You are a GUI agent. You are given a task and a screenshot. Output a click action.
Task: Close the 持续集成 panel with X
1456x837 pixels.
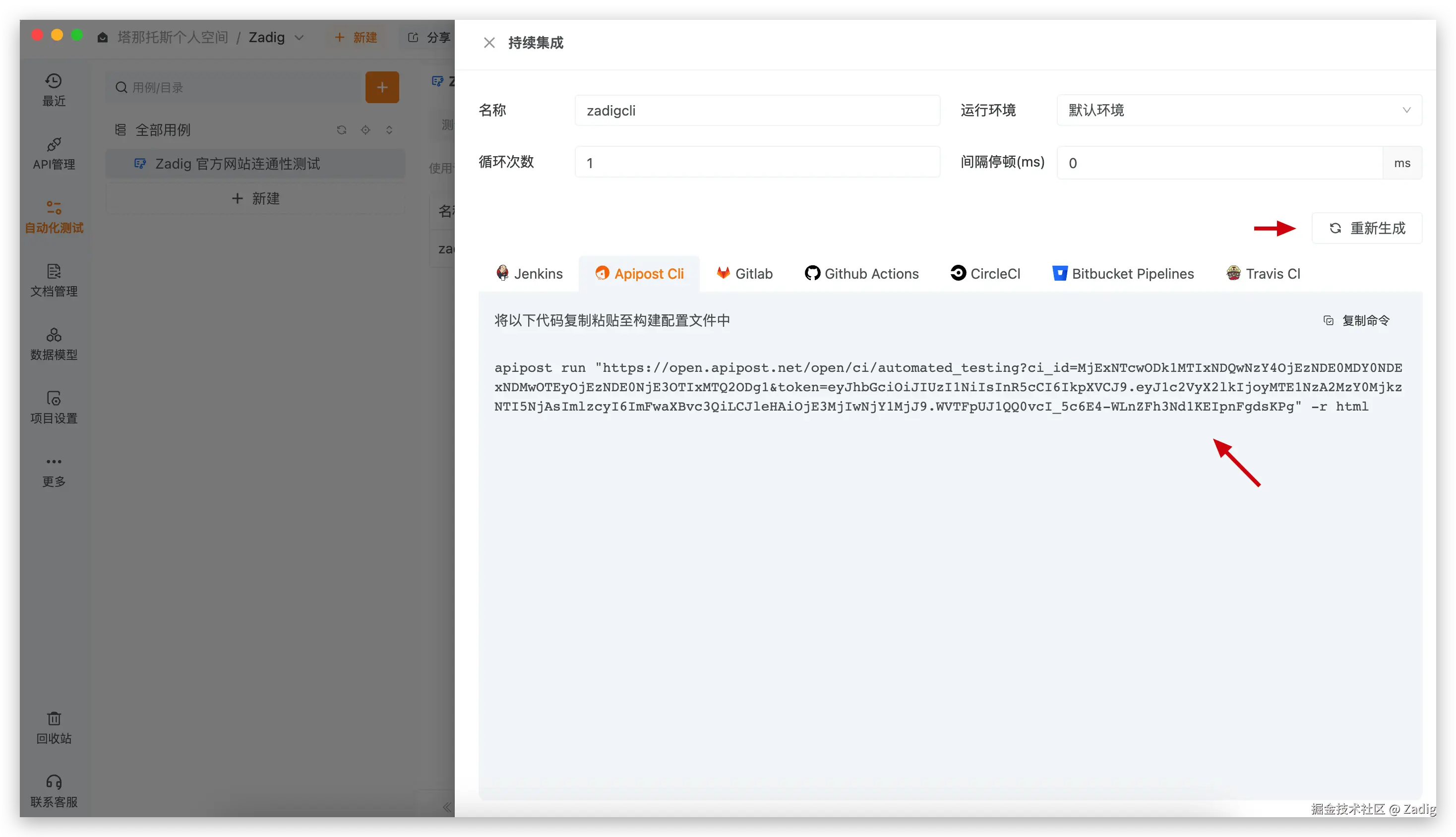pyautogui.click(x=489, y=43)
